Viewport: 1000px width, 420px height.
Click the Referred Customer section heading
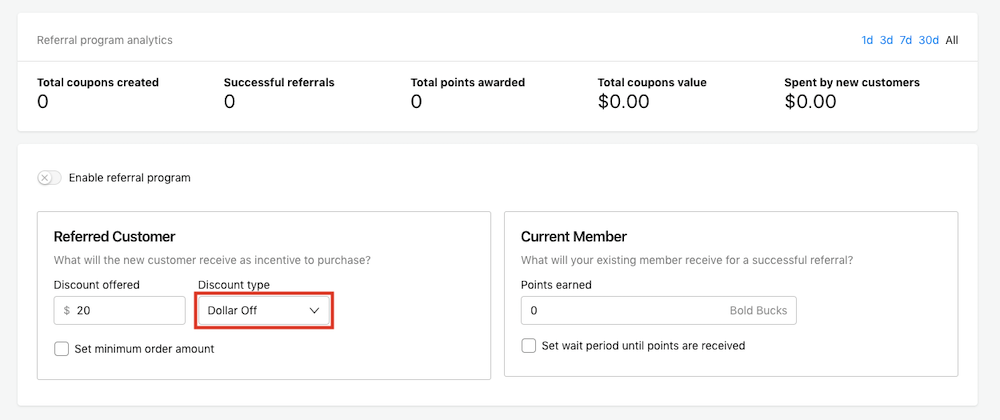(x=114, y=237)
